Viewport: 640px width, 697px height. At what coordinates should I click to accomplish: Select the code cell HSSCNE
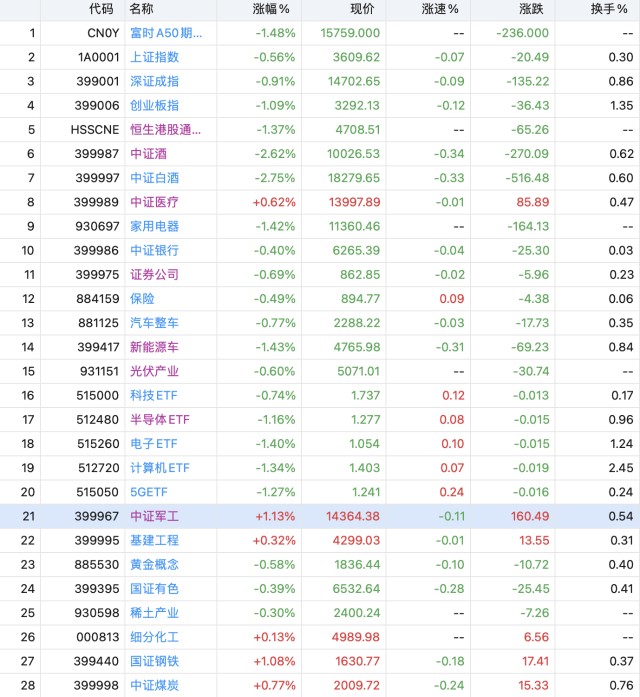pos(95,129)
